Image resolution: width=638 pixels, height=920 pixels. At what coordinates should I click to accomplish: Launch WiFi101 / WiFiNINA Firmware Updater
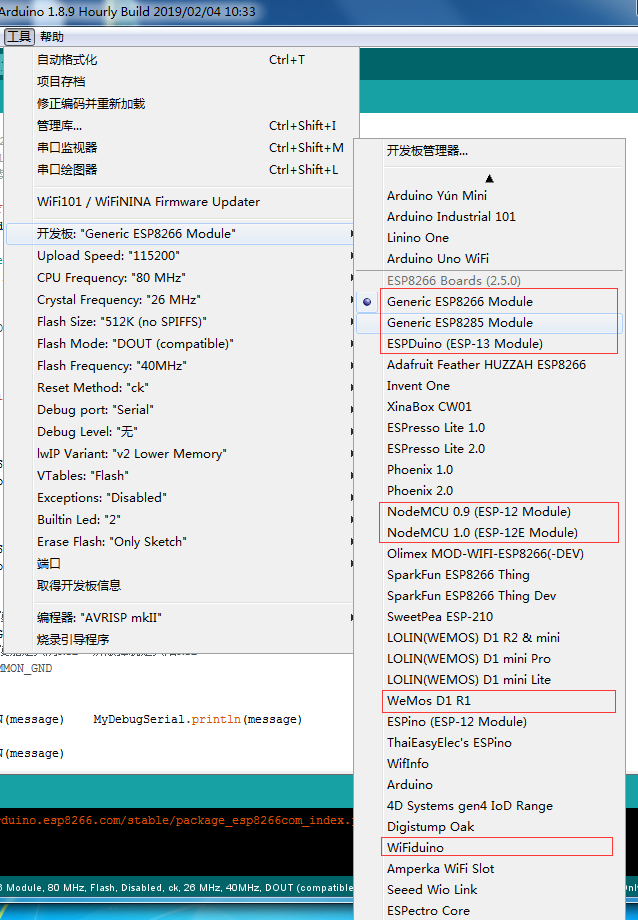[180, 202]
